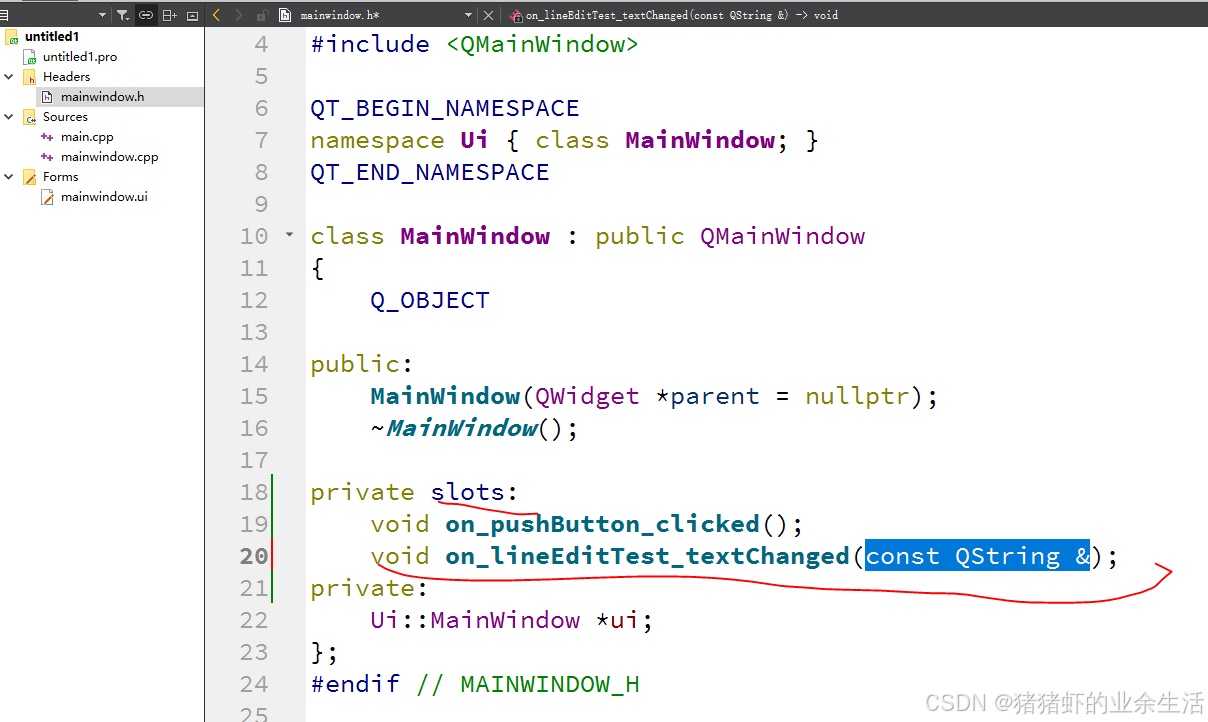Image resolution: width=1208 pixels, height=722 pixels.
Task: Open untitled1.pro in the project tree
Action: [x=80, y=57]
